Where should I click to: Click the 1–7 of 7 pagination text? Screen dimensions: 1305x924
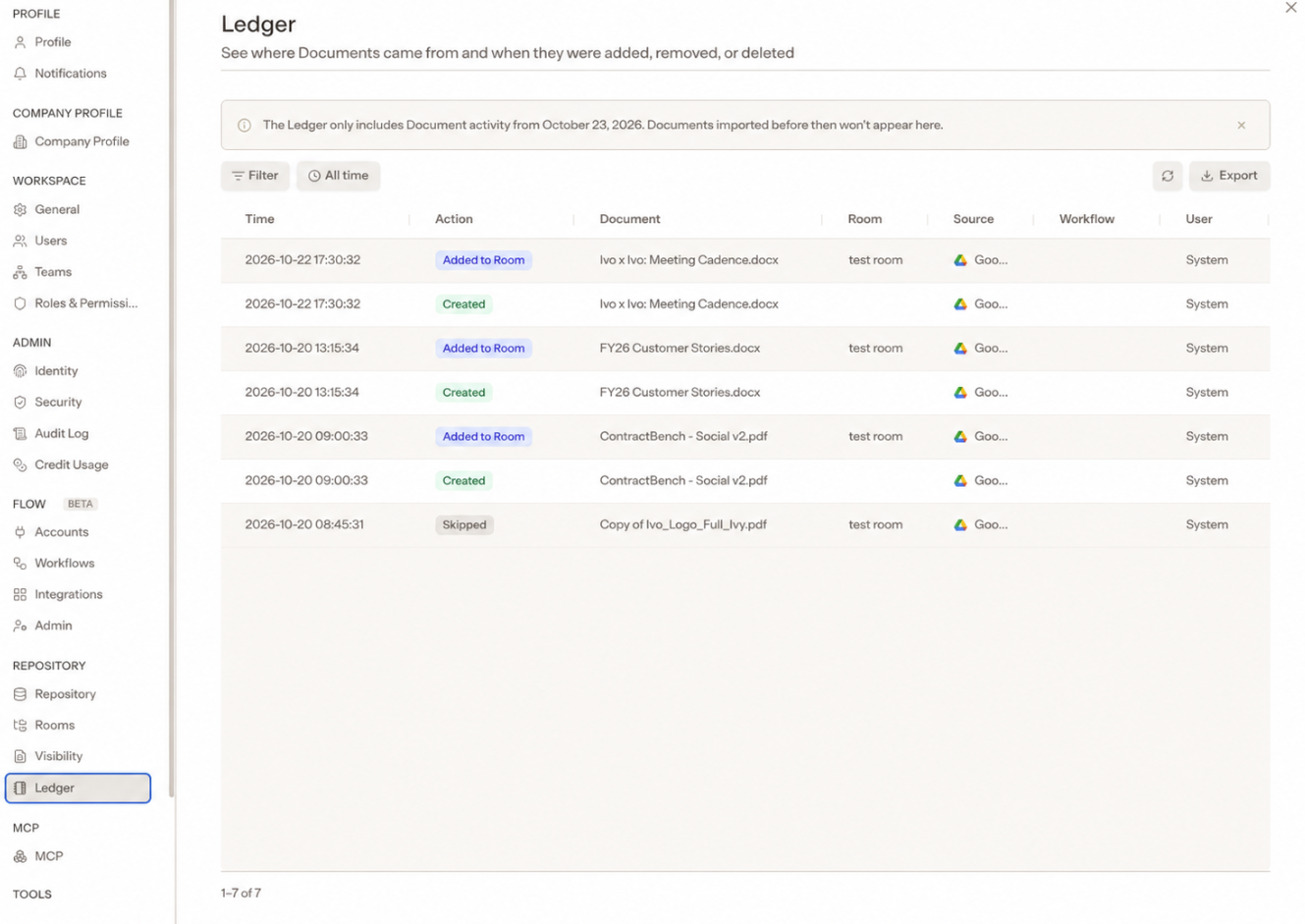[x=242, y=894]
